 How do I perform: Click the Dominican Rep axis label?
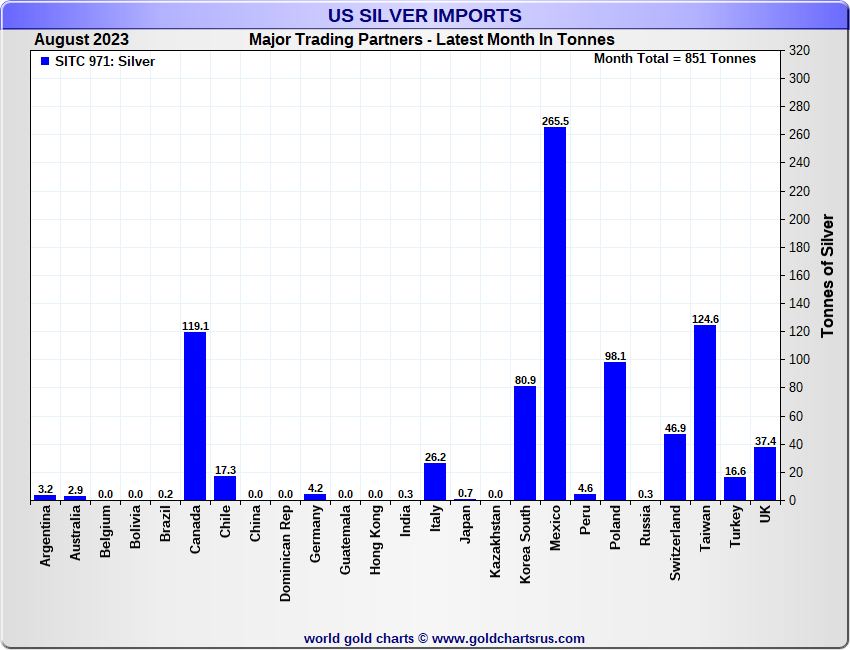coord(285,552)
